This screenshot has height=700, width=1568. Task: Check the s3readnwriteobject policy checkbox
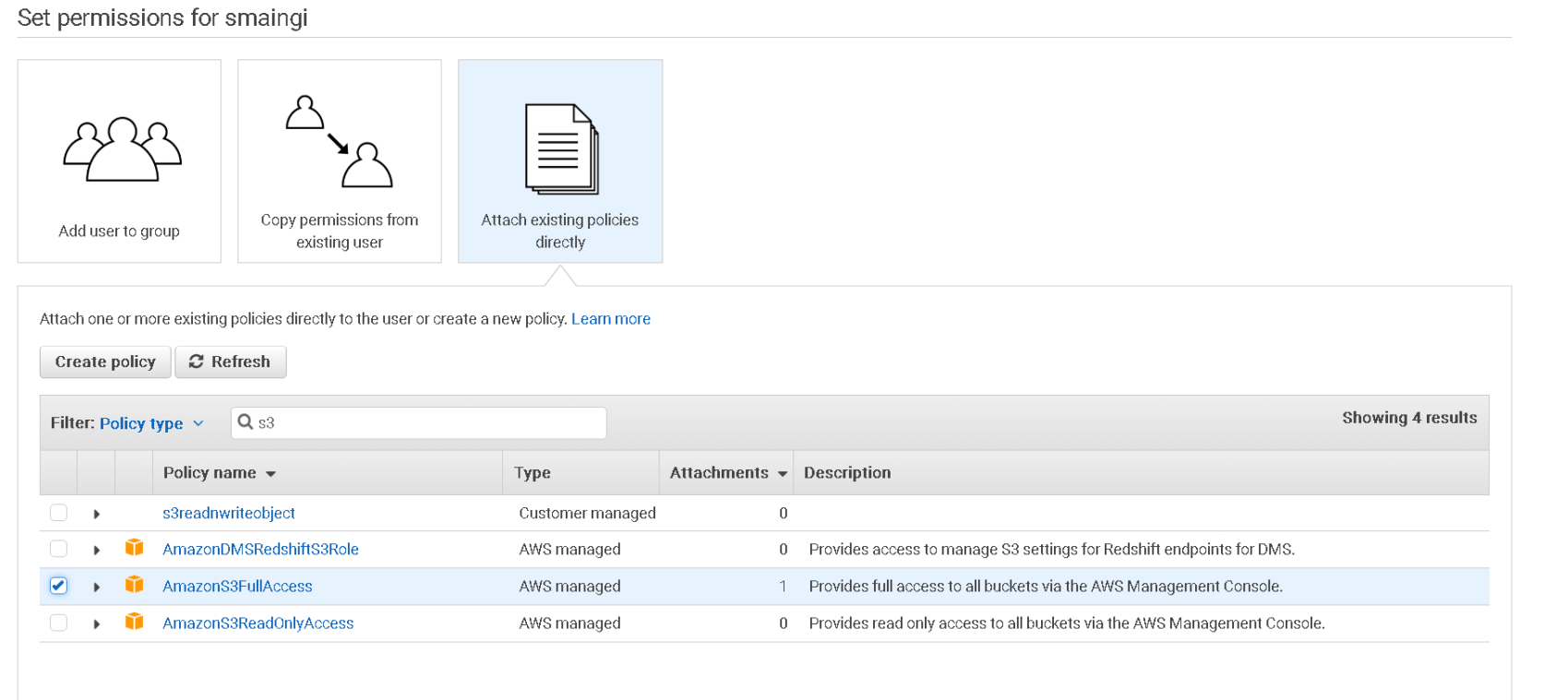(x=58, y=513)
